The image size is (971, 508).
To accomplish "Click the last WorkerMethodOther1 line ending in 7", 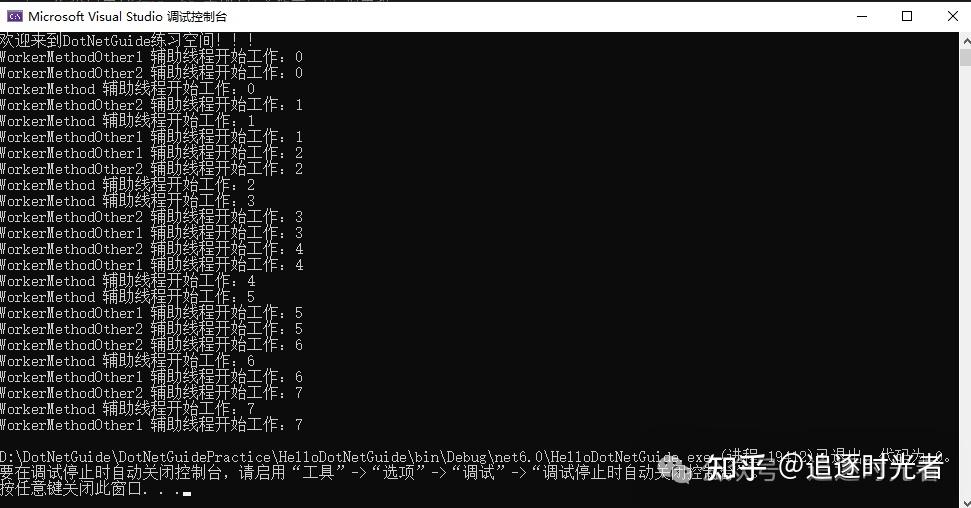I will point(151,425).
